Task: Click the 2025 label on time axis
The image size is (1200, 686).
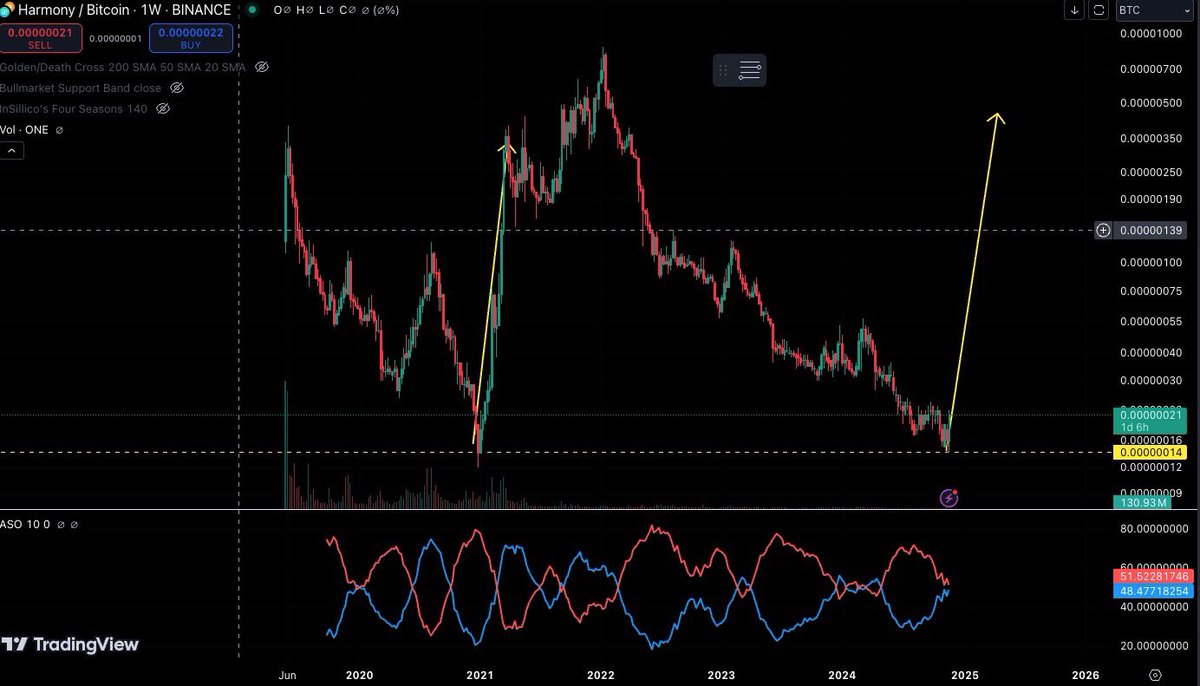Action: [964, 675]
